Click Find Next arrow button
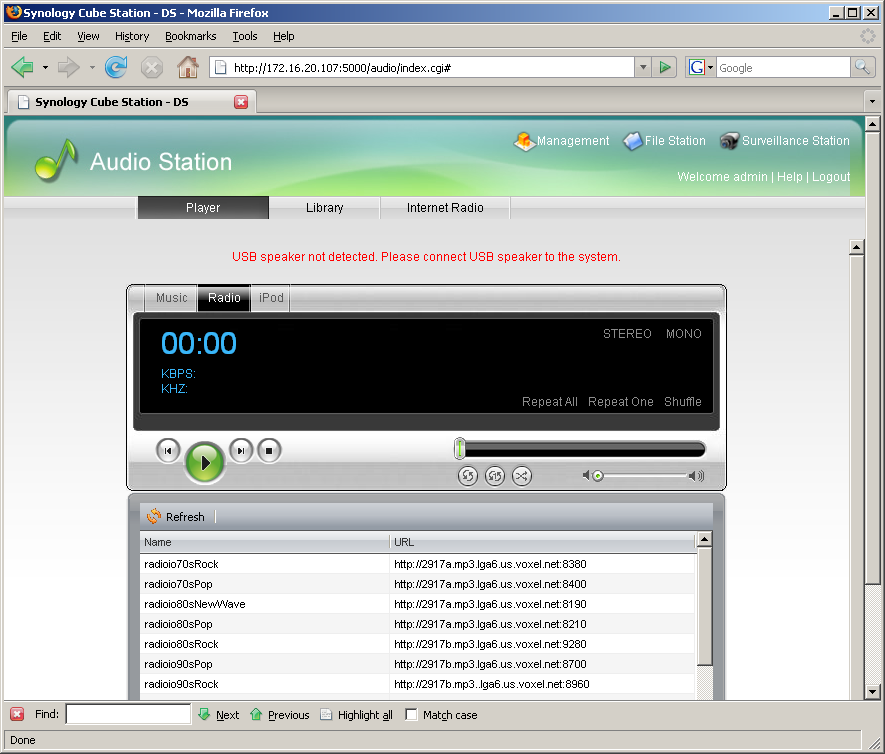885x754 pixels. (x=219, y=714)
